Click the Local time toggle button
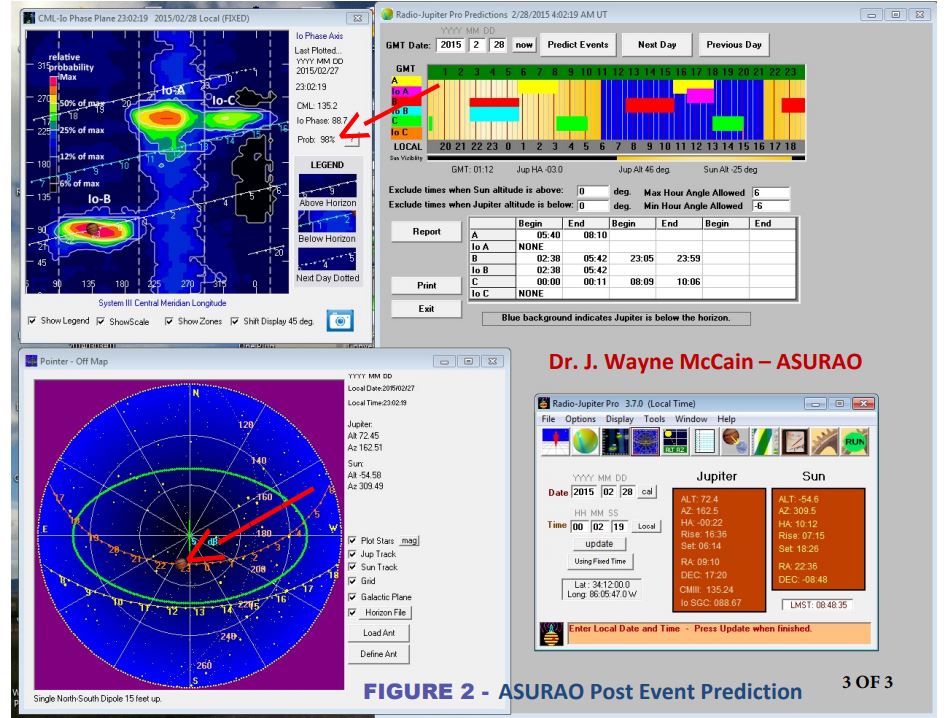The image size is (946, 718). pos(646,526)
